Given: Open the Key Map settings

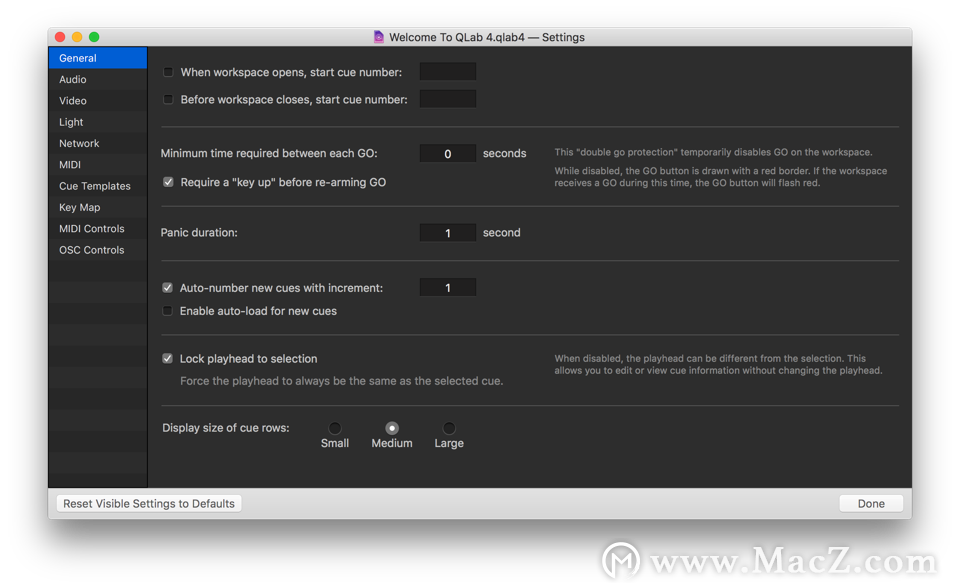Looking at the screenshot, I should (97, 208).
